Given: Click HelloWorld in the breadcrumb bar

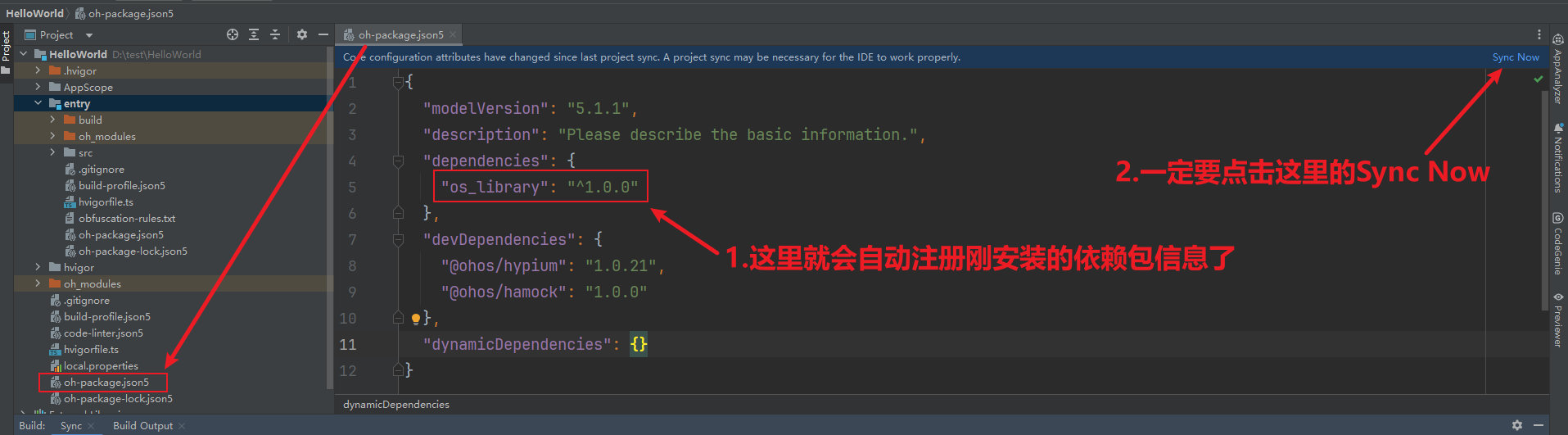Looking at the screenshot, I should [34, 13].
